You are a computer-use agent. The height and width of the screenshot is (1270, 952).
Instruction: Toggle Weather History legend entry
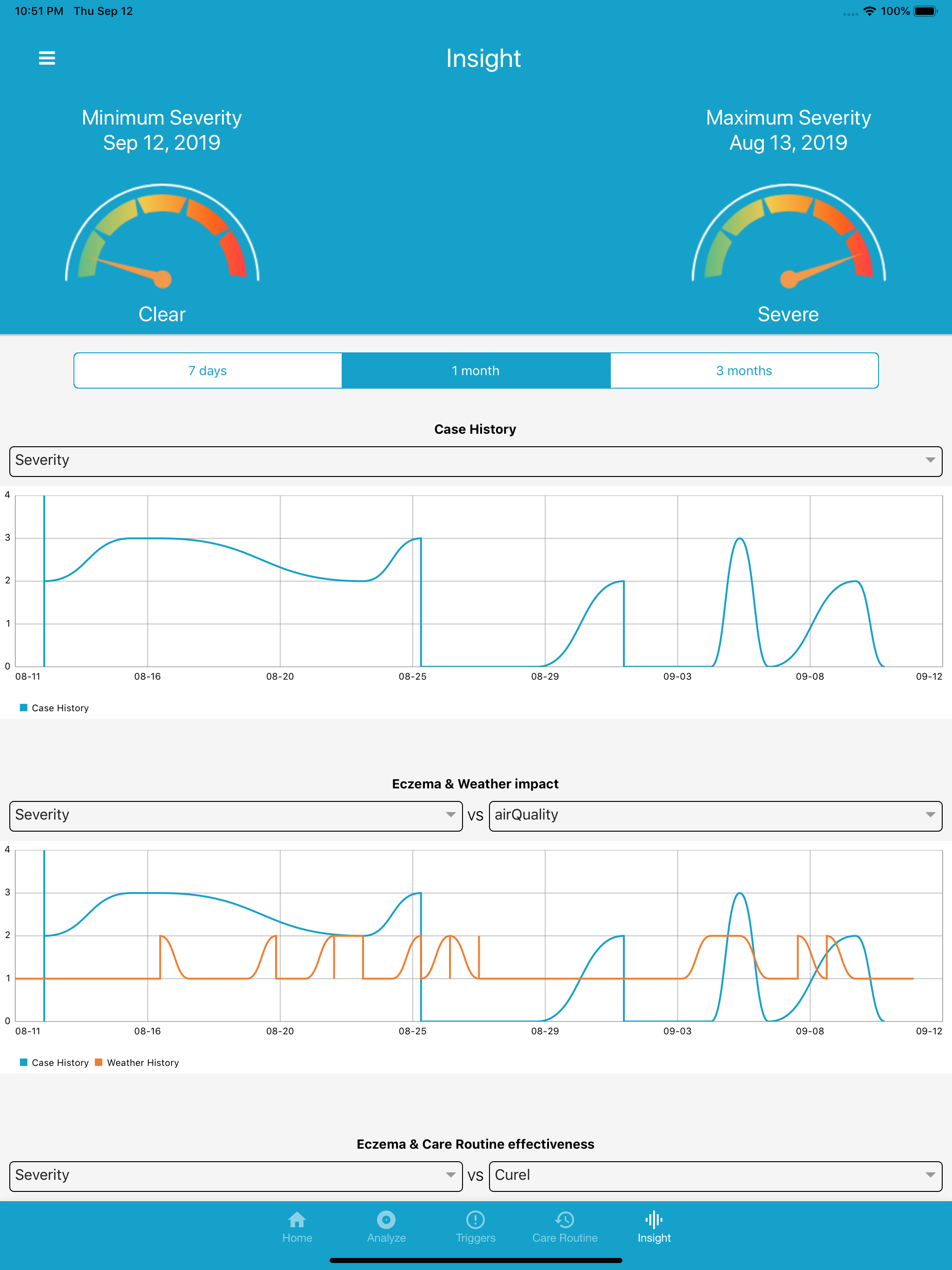click(137, 1063)
